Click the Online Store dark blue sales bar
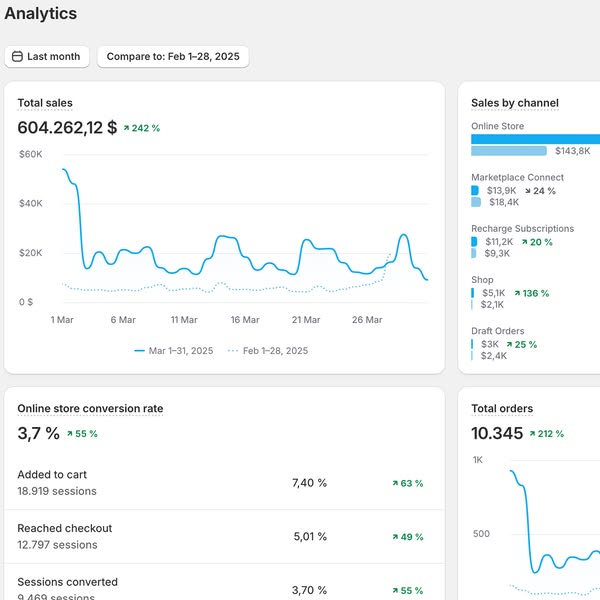The height and width of the screenshot is (600, 600). pyautogui.click(x=535, y=139)
